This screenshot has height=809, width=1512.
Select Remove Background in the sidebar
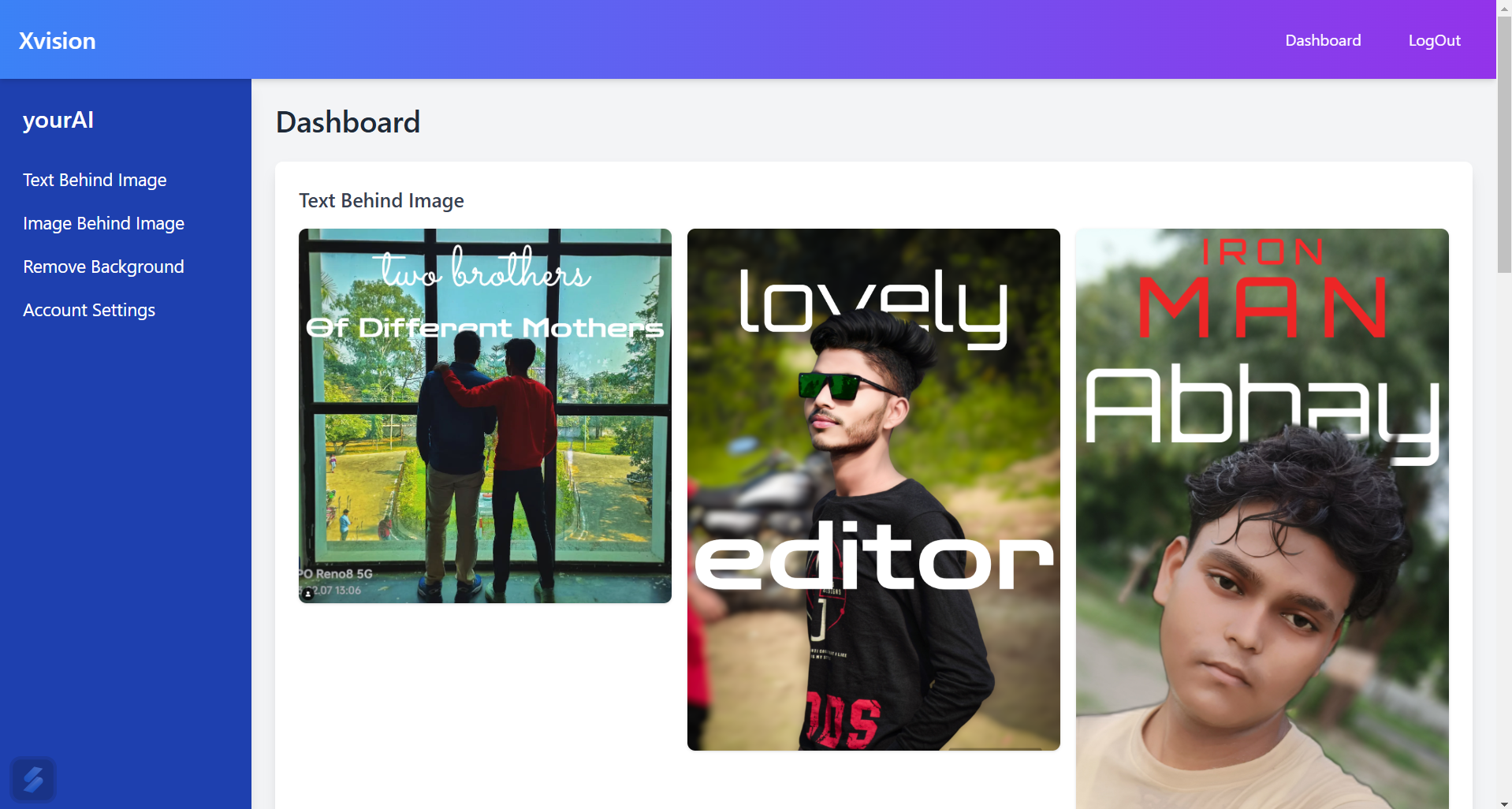coord(103,267)
